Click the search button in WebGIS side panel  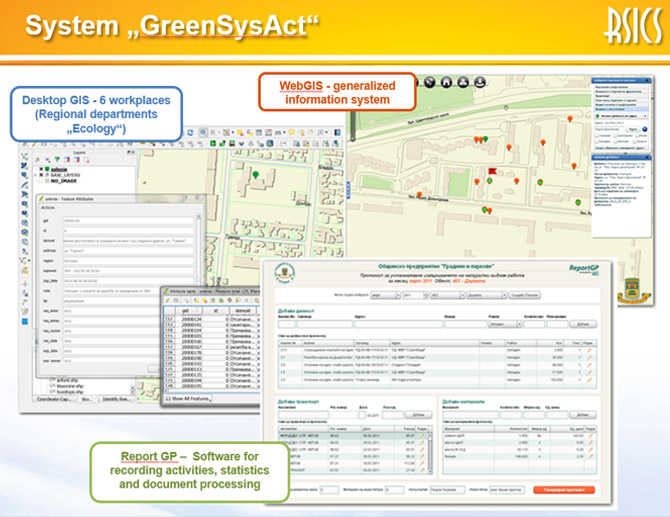(x=633, y=129)
